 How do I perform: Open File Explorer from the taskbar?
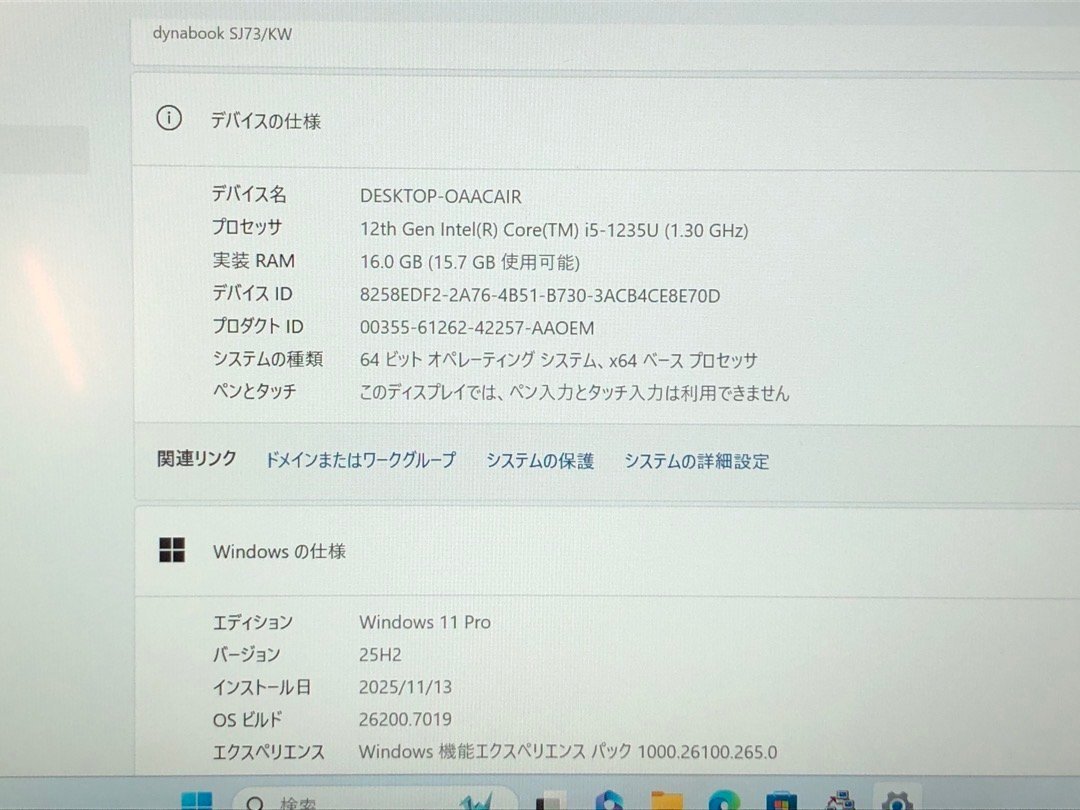[x=666, y=801]
